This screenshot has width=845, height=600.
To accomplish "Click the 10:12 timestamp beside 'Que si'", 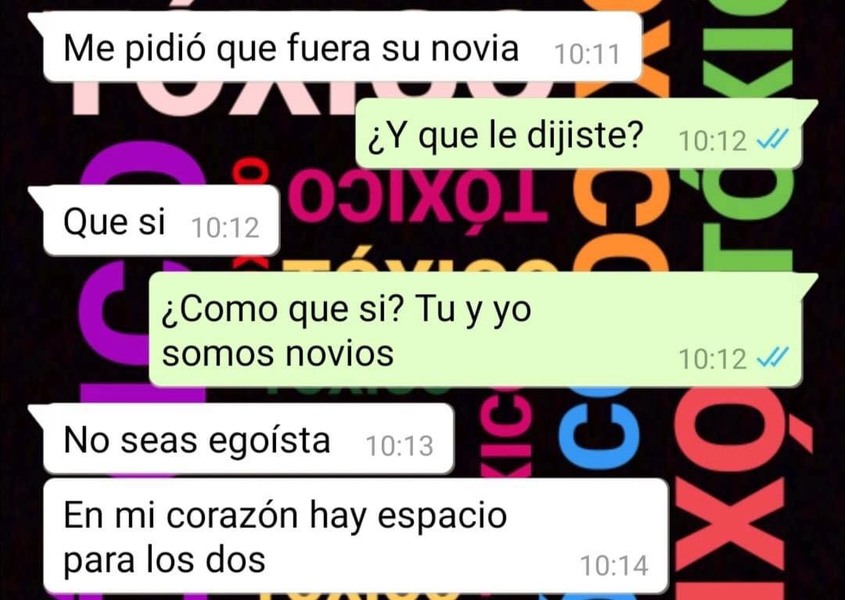I will tap(225, 228).
